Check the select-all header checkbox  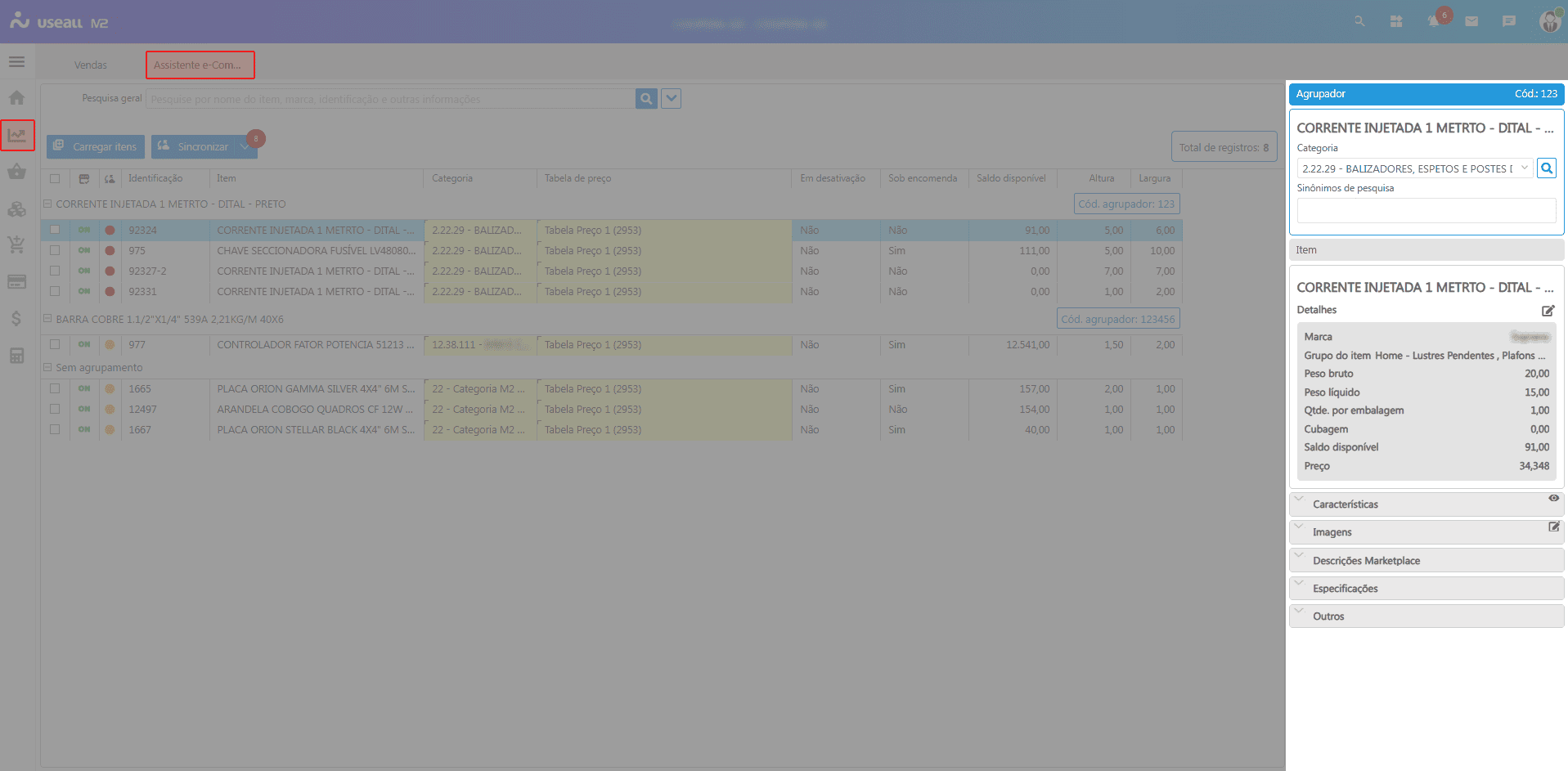click(x=55, y=178)
